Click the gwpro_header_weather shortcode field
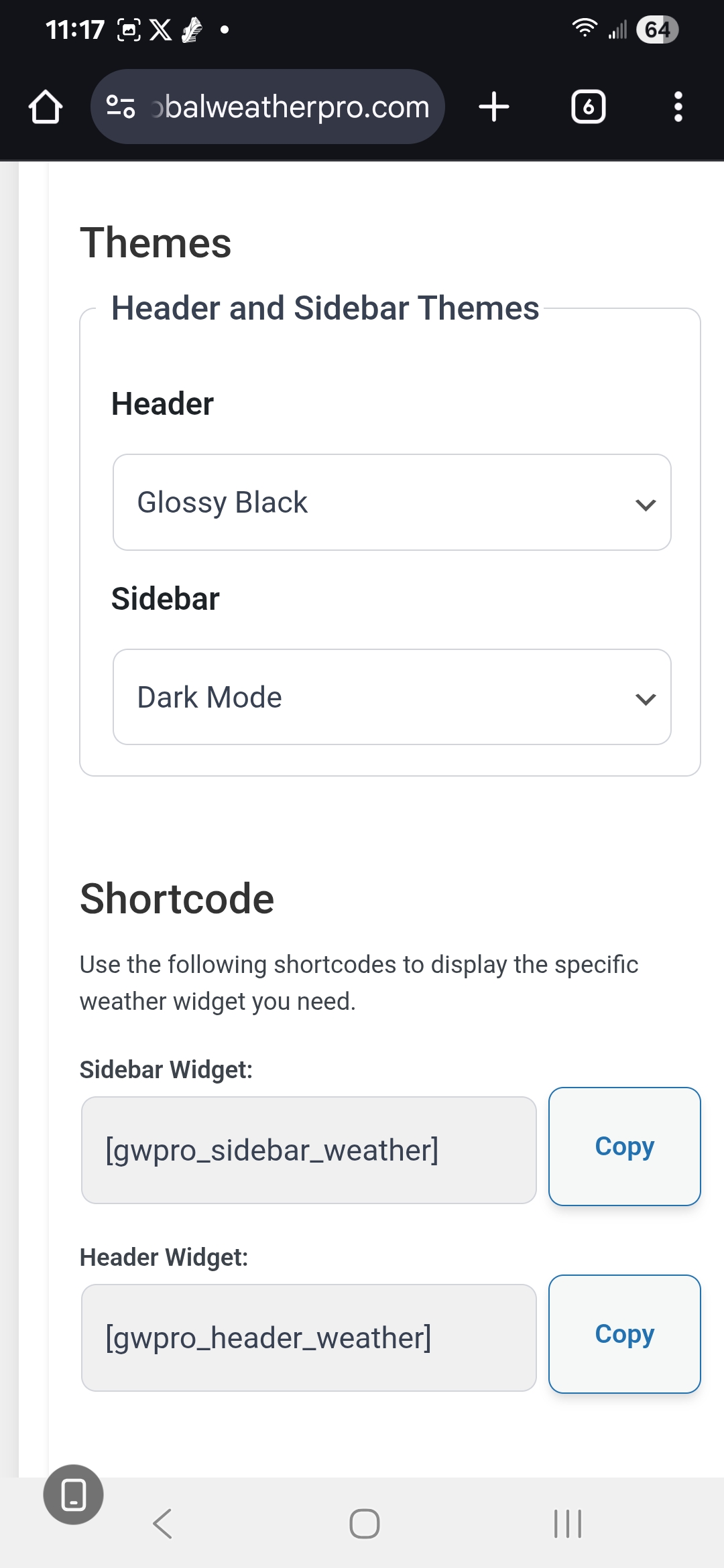 [x=308, y=1337]
